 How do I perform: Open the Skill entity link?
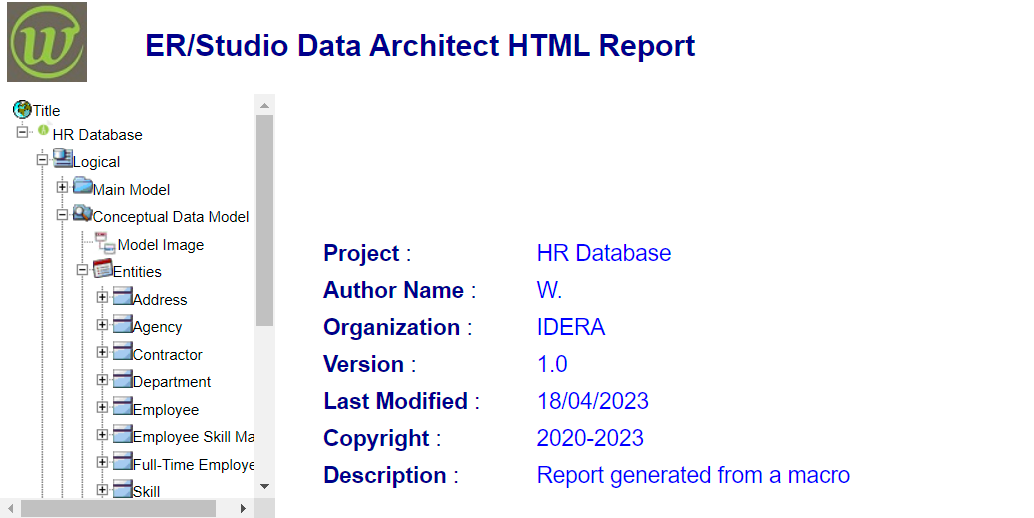(146, 492)
